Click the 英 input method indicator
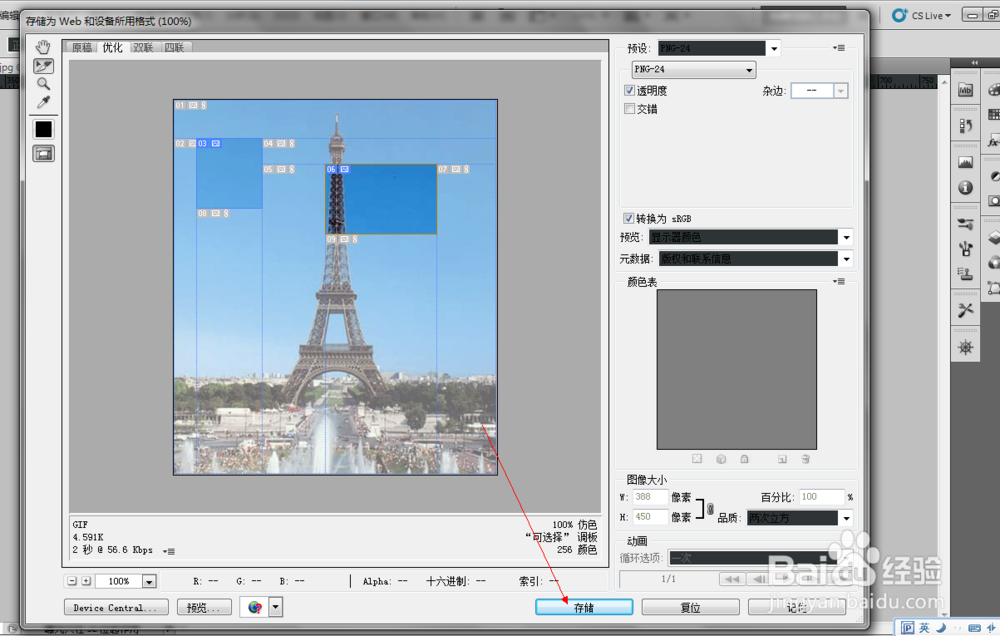The height and width of the screenshot is (636, 1000). tap(924, 628)
